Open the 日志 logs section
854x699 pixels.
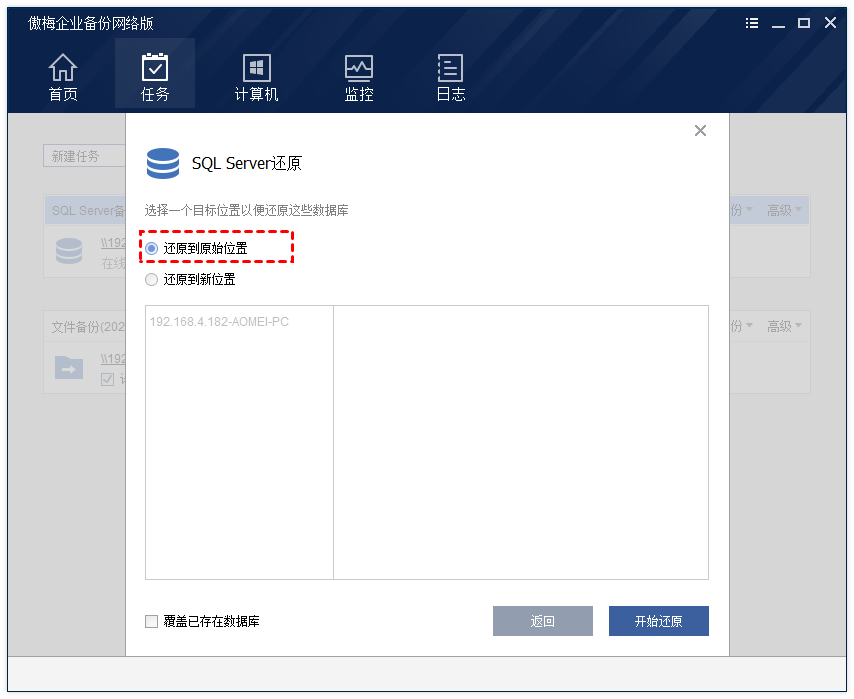click(450, 76)
